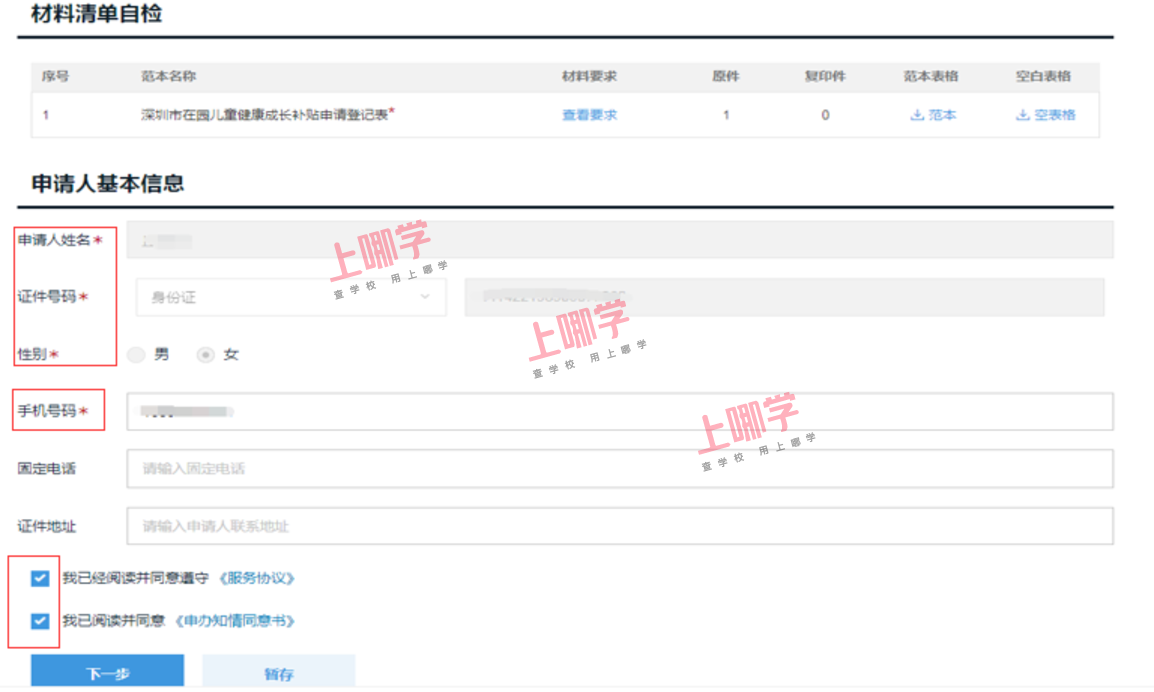This screenshot has width=1154, height=692.
Task: Select the 男 gender radio button
Action: coord(138,355)
